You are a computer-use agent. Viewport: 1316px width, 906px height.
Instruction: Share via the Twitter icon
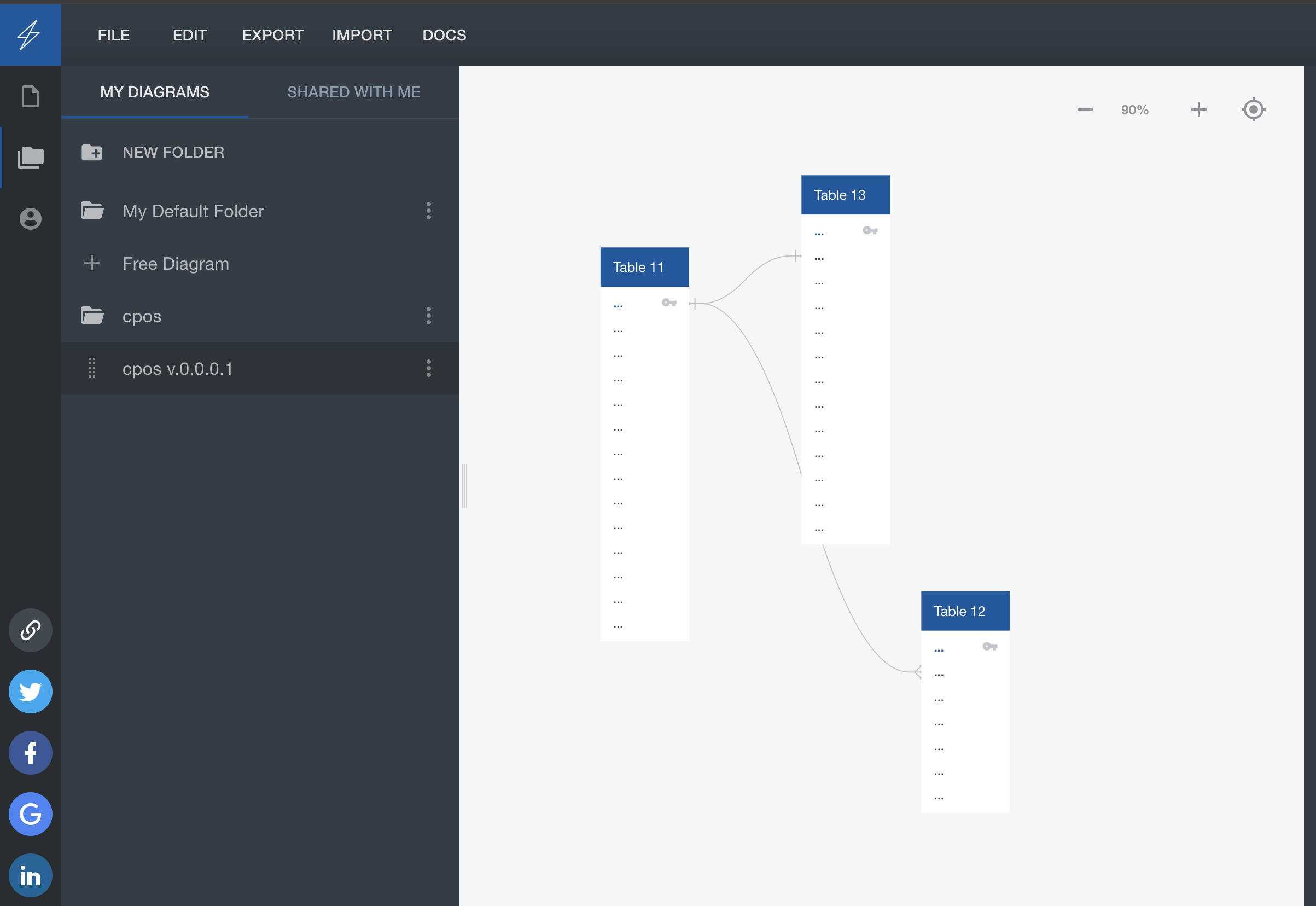[31, 692]
